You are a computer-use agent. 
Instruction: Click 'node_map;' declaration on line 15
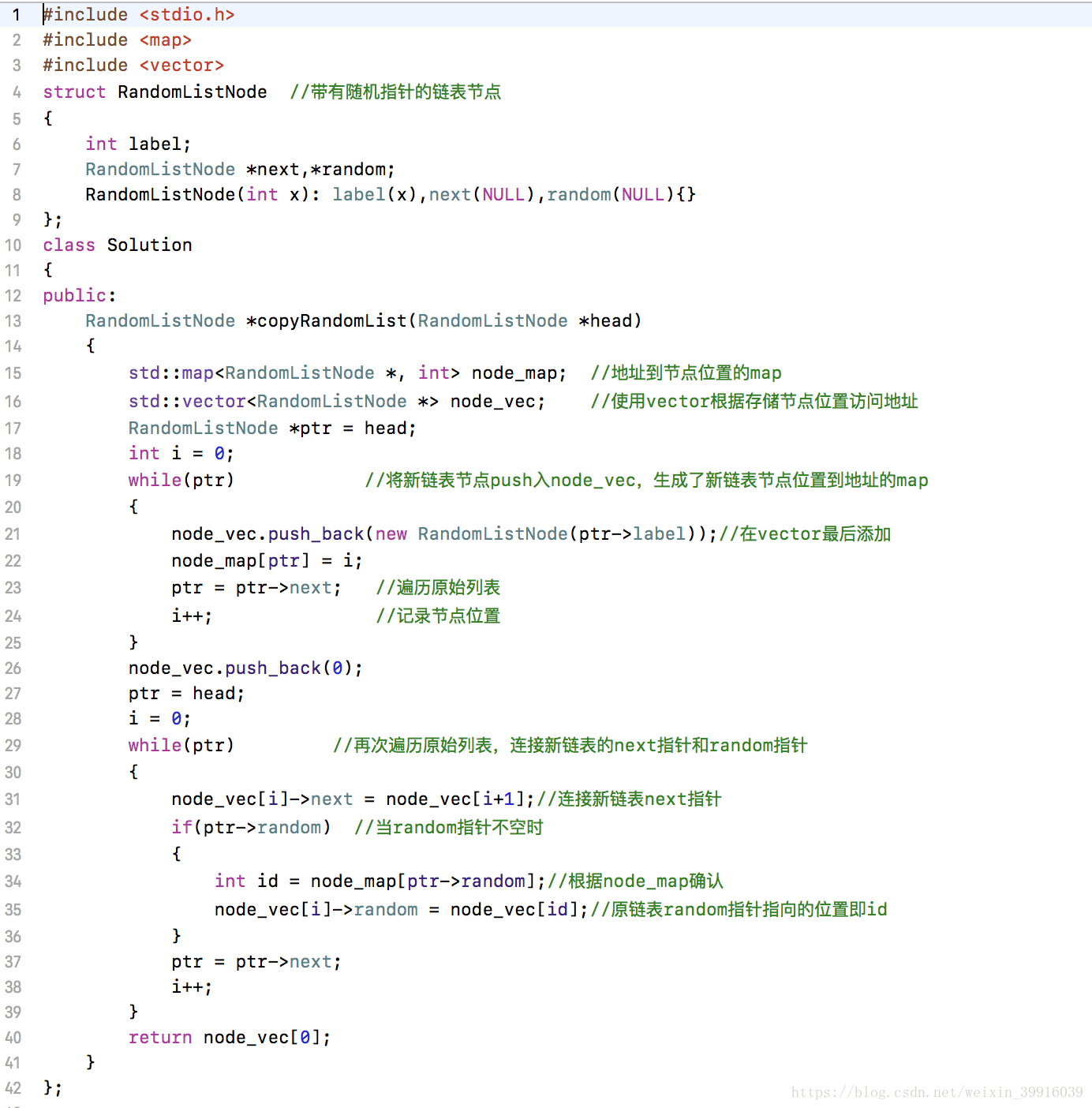519,373
